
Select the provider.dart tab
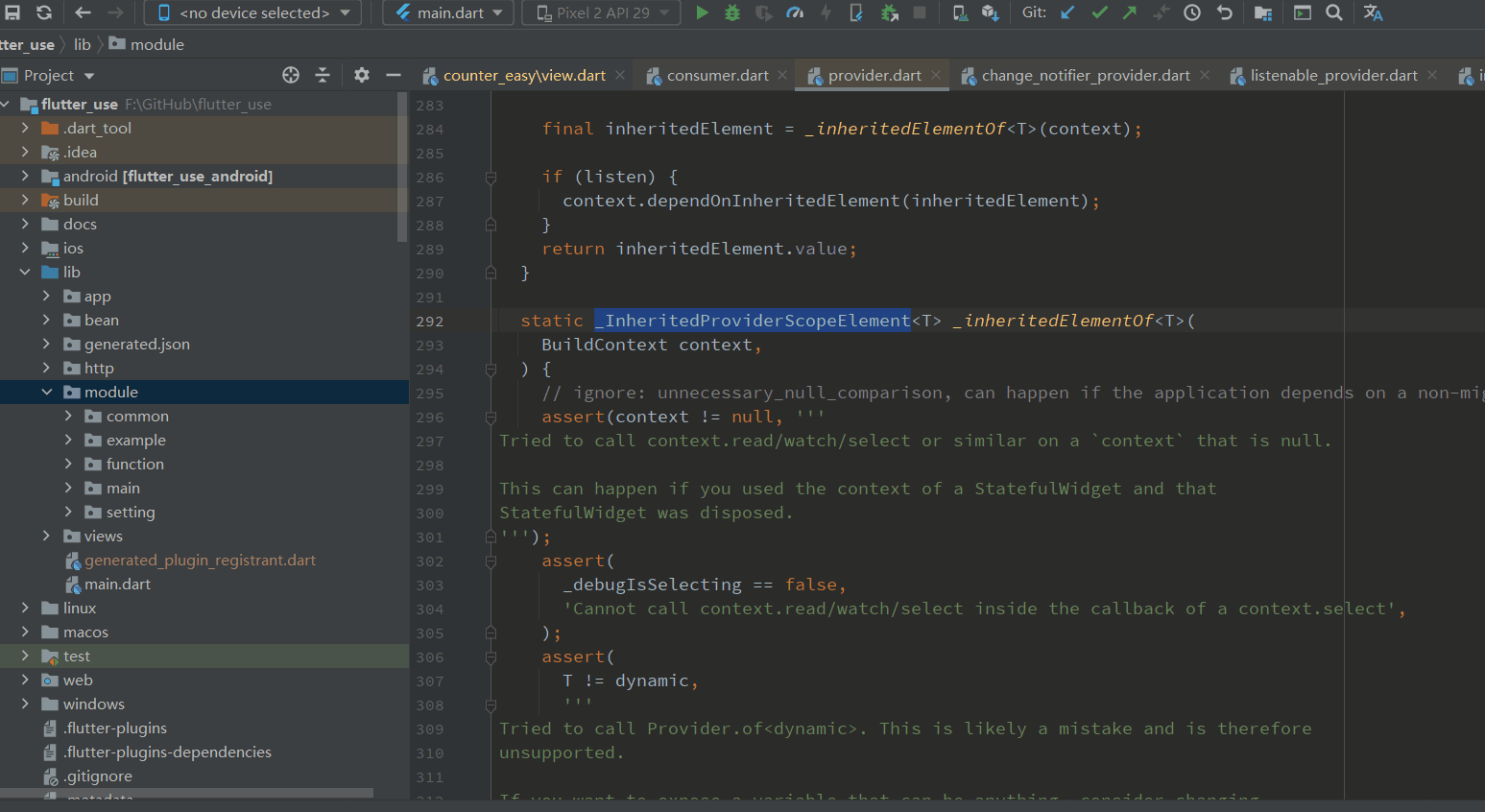click(874, 75)
